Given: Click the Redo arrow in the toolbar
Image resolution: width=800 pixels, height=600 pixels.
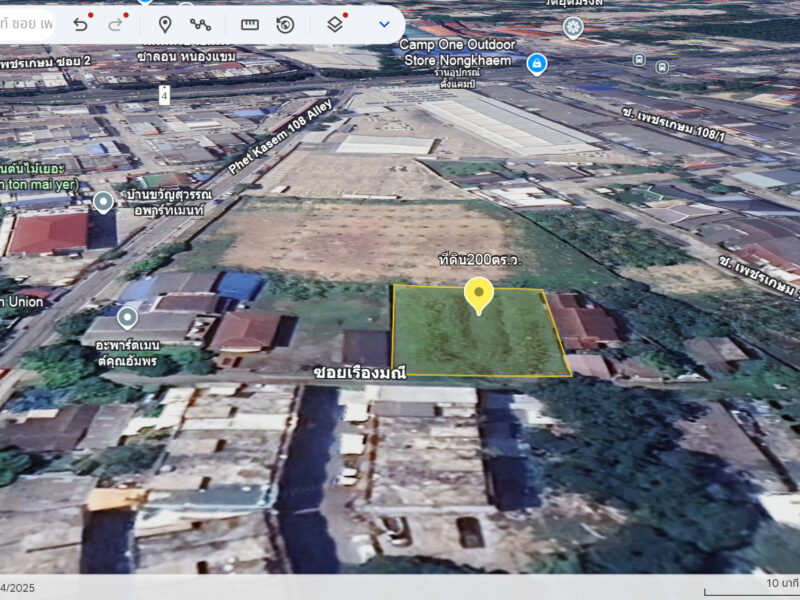Looking at the screenshot, I should [x=116, y=24].
